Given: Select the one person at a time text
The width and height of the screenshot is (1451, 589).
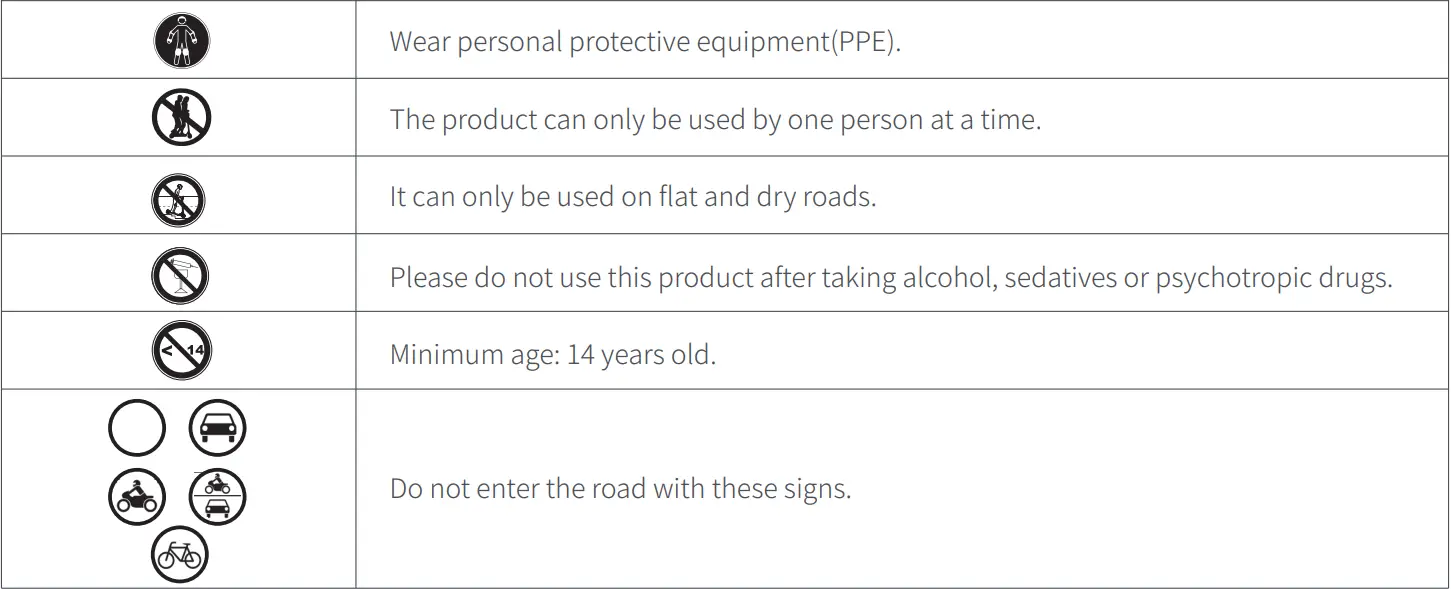Looking at the screenshot, I should 715,120.
